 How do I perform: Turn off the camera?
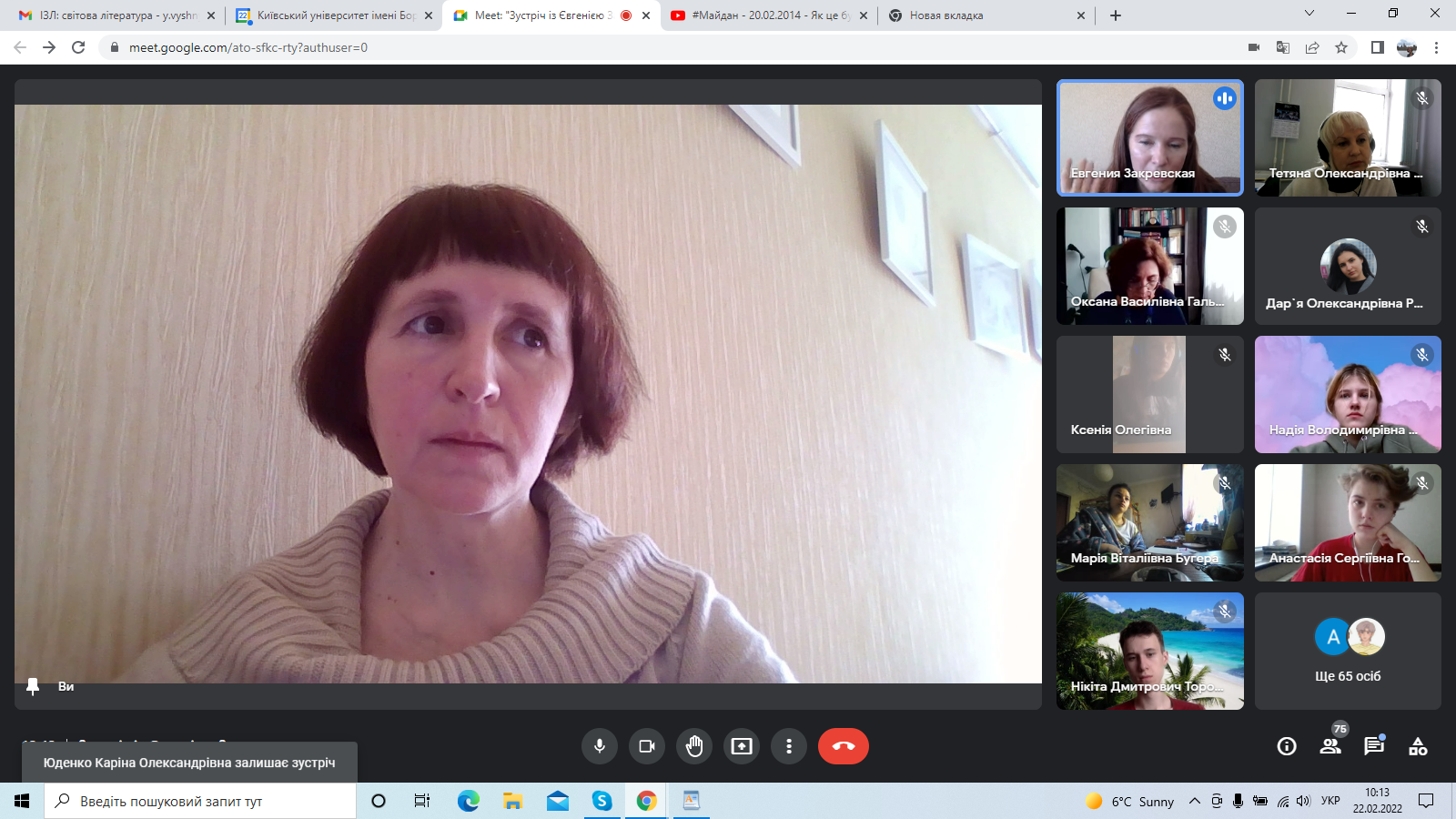pyautogui.click(x=647, y=746)
